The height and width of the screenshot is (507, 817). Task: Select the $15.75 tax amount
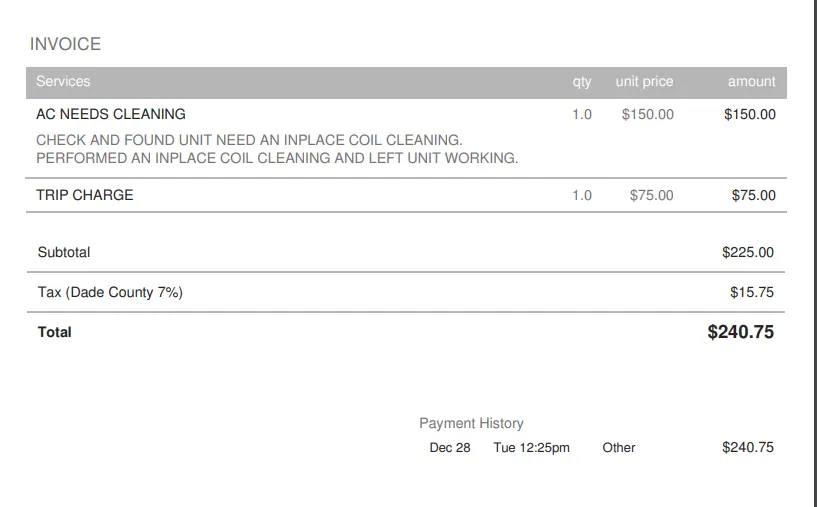click(751, 293)
